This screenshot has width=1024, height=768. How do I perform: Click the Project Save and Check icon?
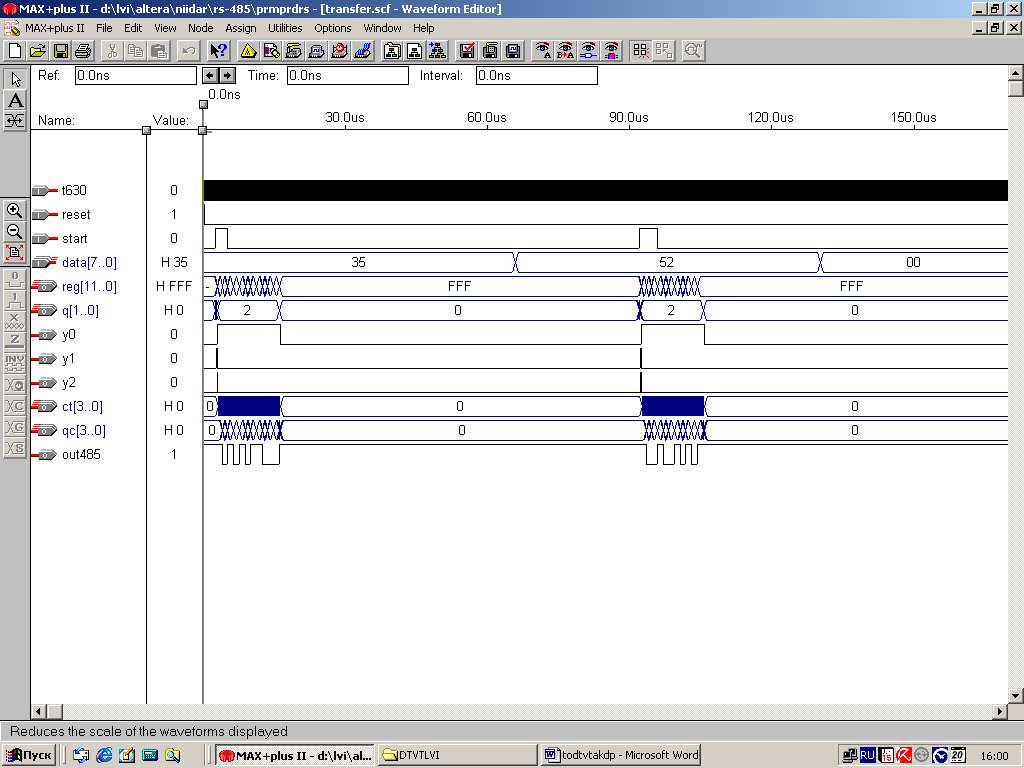click(466, 51)
